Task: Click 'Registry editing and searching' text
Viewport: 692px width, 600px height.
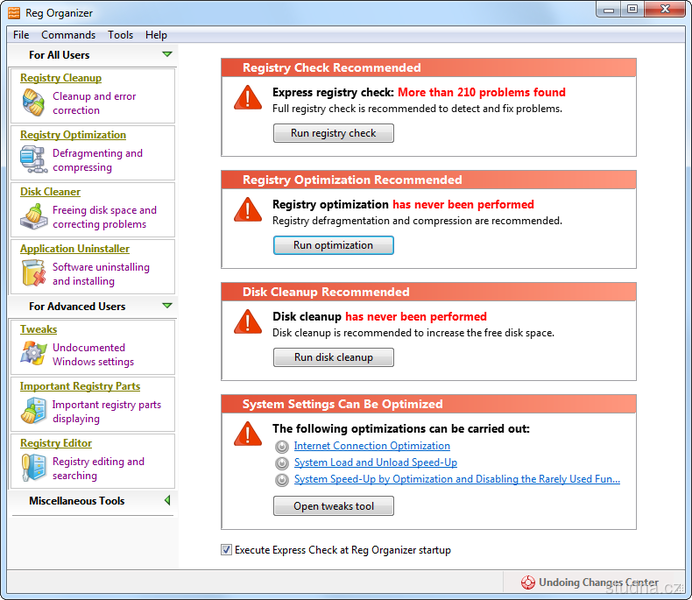Action: 98,469
